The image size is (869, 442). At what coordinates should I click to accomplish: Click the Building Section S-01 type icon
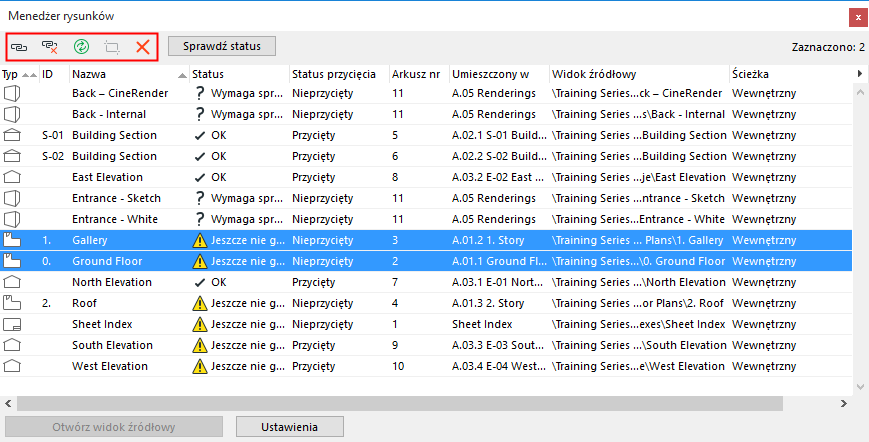[13, 135]
